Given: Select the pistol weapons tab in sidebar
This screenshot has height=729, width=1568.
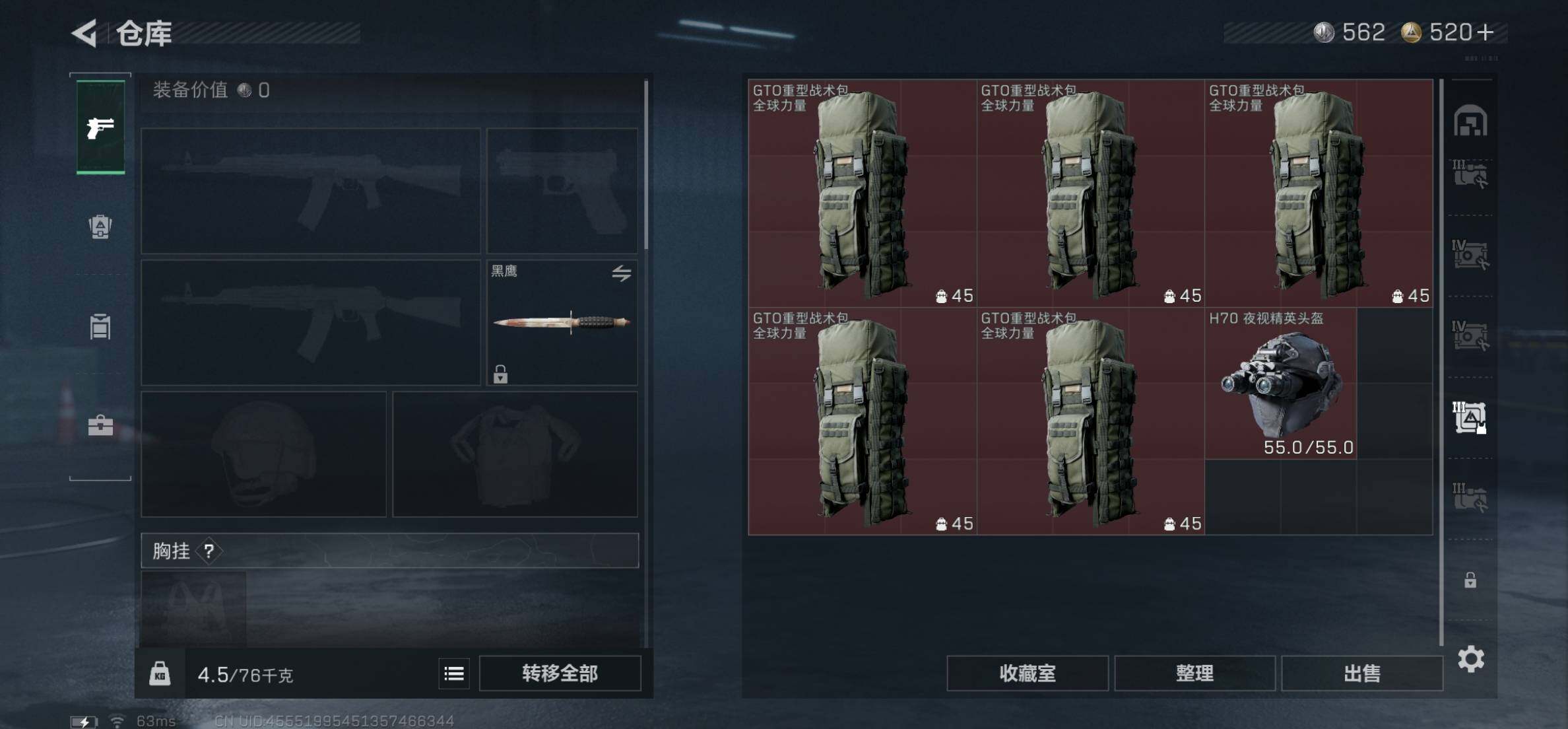Looking at the screenshot, I should point(100,127).
